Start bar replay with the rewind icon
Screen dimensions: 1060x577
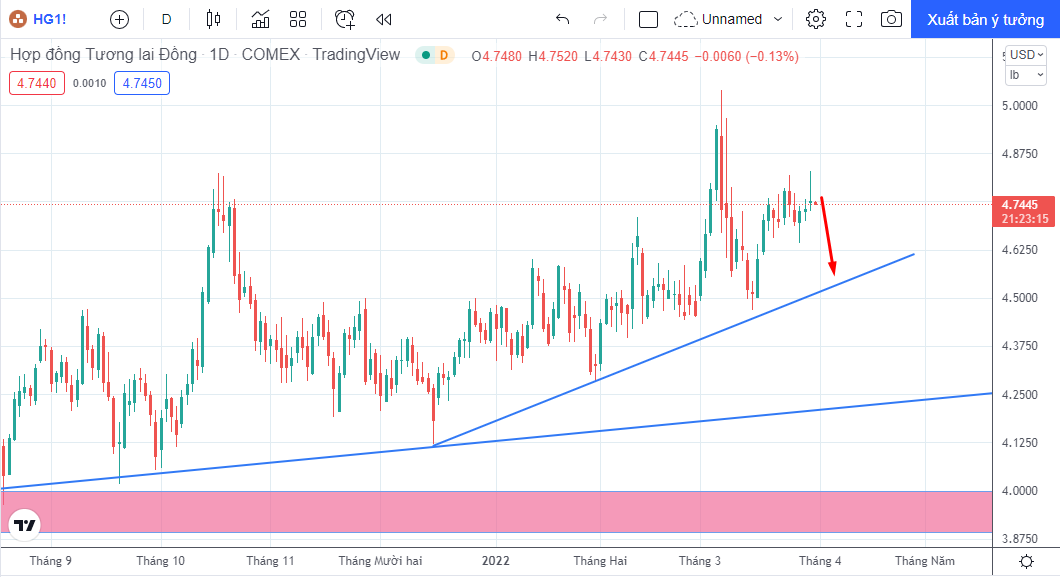(x=384, y=20)
